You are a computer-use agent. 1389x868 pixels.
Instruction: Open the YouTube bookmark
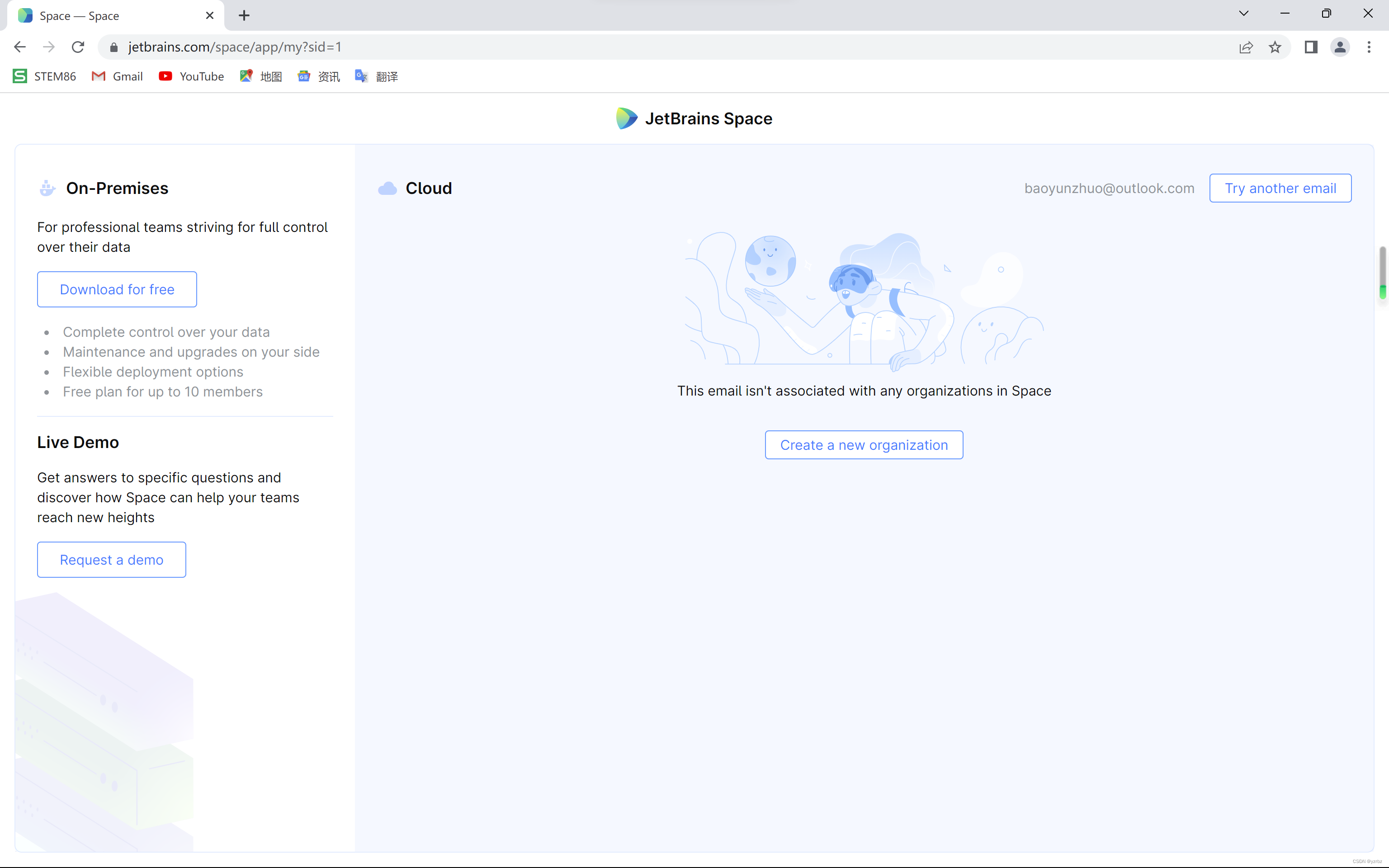coord(191,76)
